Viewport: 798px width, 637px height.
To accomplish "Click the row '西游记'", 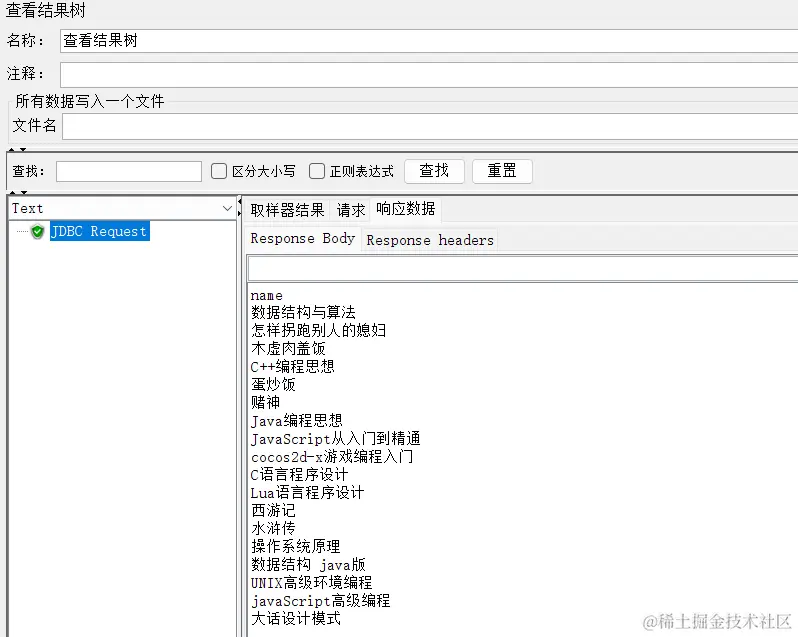I will coord(273,510).
